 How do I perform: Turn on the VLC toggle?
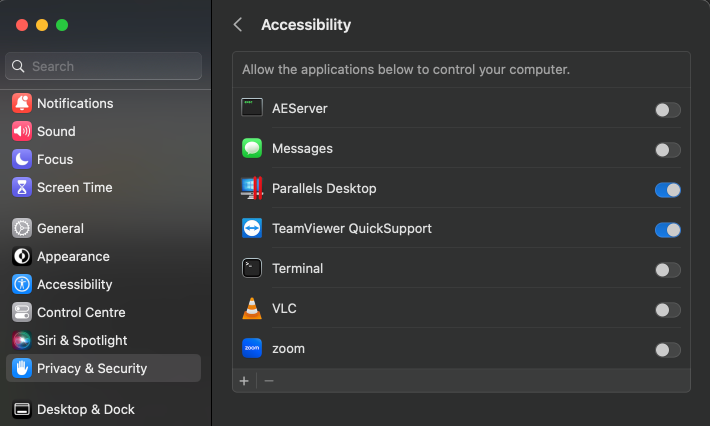(667, 310)
